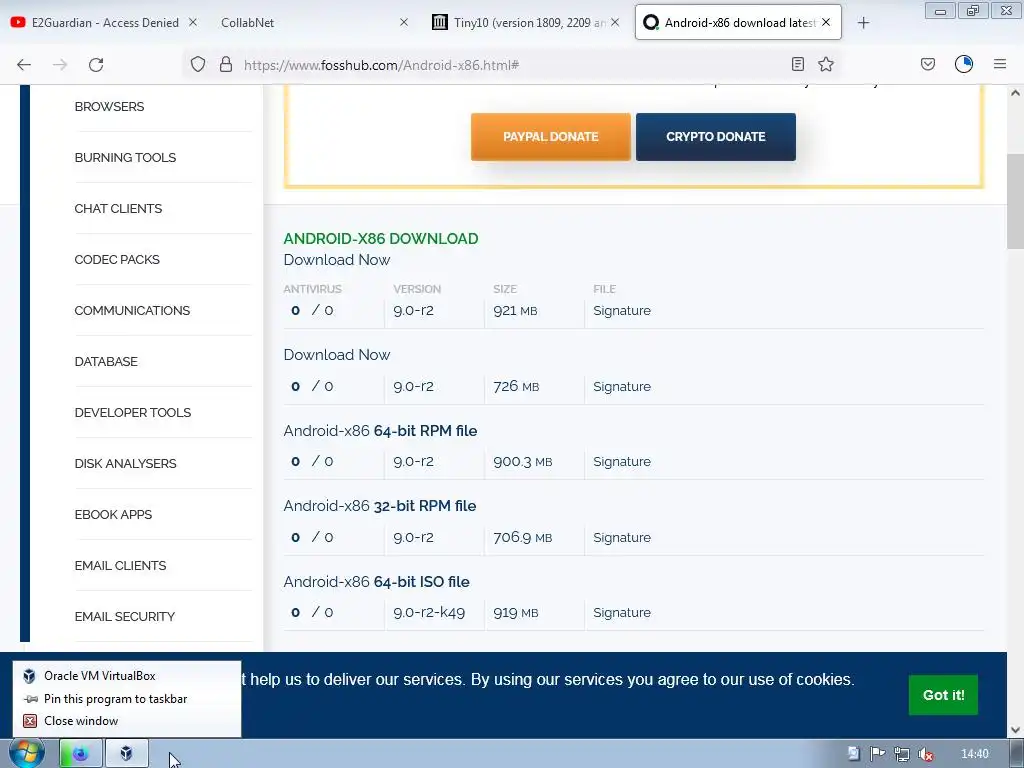Open a new tab with plus button
1024x768 pixels.
(x=863, y=23)
